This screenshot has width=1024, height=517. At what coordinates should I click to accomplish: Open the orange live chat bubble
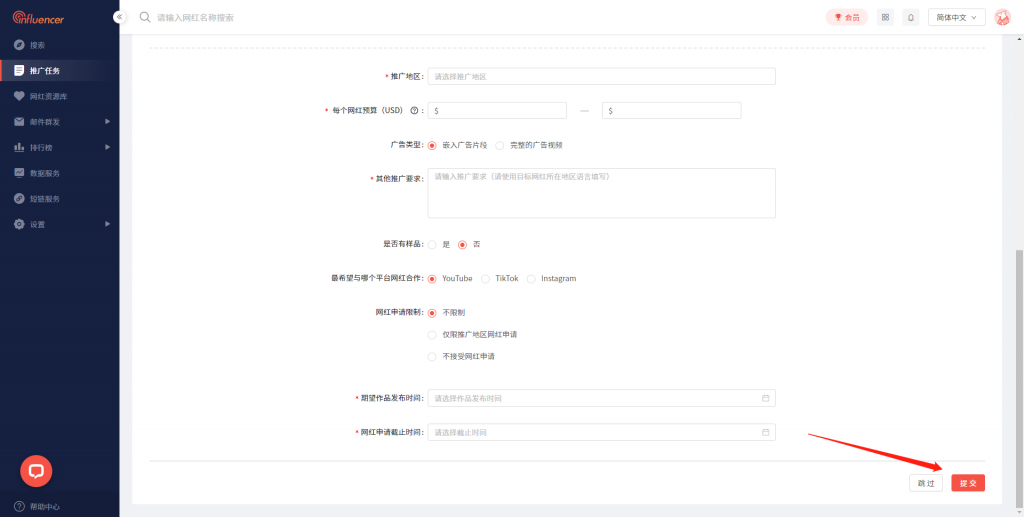pyautogui.click(x=36, y=470)
